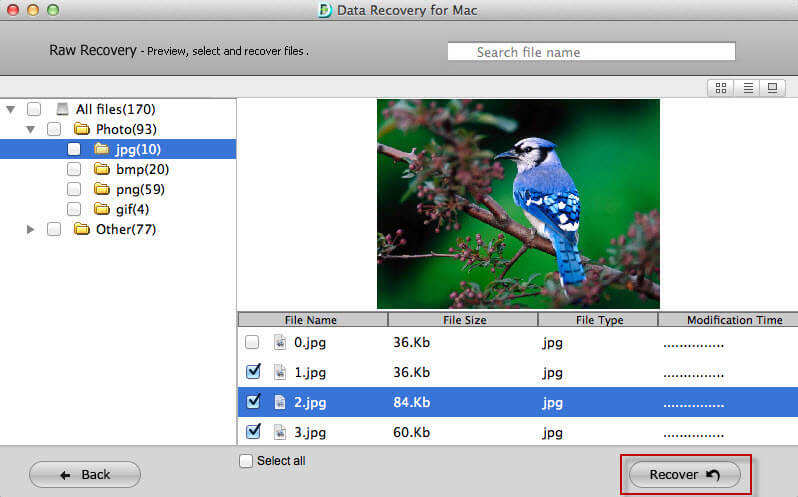798x497 pixels.
Task: Click the jpg folder icon
Action: point(102,149)
